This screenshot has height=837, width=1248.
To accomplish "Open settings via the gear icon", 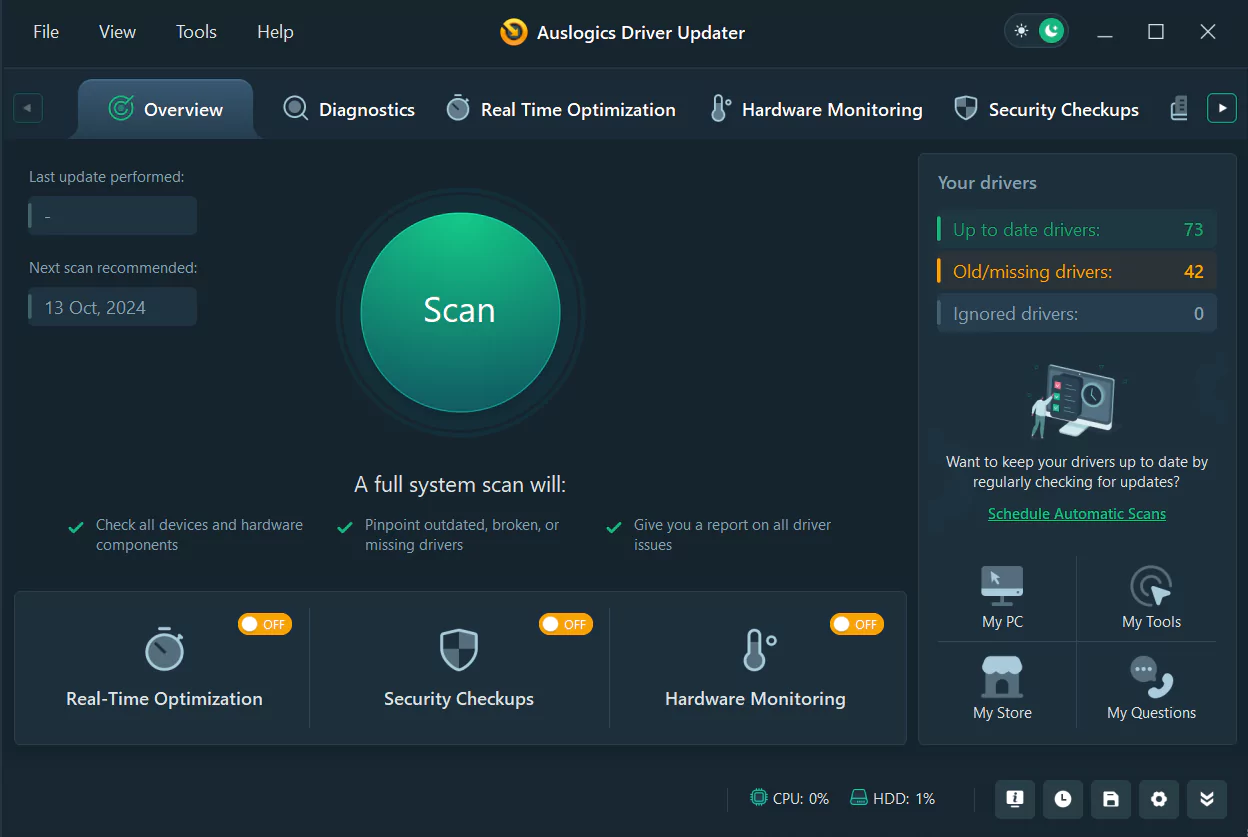I will point(1158,799).
